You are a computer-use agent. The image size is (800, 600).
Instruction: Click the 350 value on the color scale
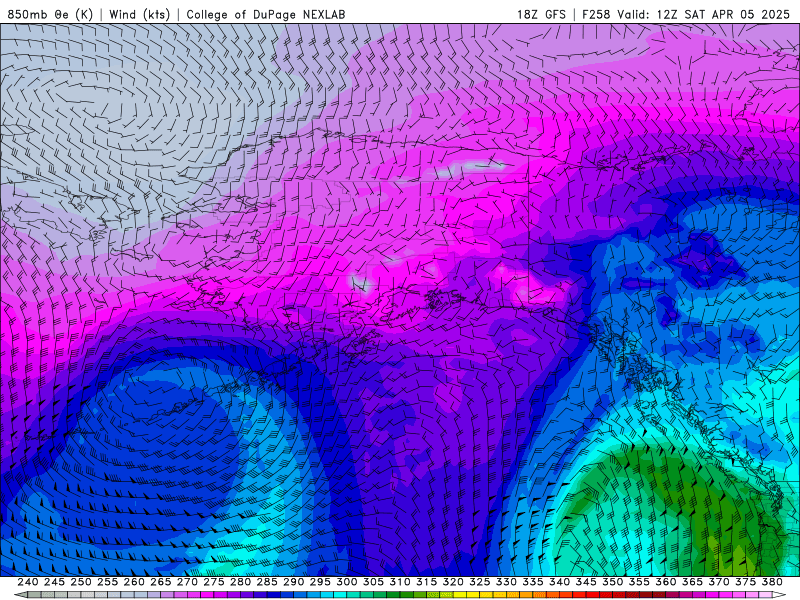click(x=612, y=582)
